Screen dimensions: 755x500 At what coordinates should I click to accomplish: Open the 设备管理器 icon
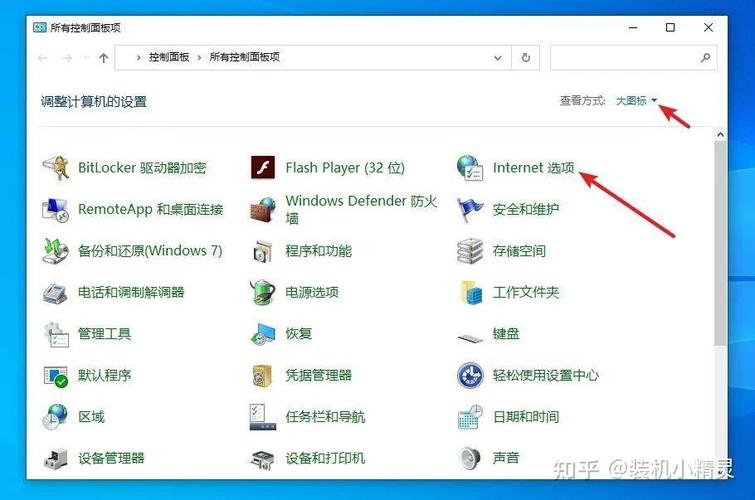pyautogui.click(x=56, y=459)
